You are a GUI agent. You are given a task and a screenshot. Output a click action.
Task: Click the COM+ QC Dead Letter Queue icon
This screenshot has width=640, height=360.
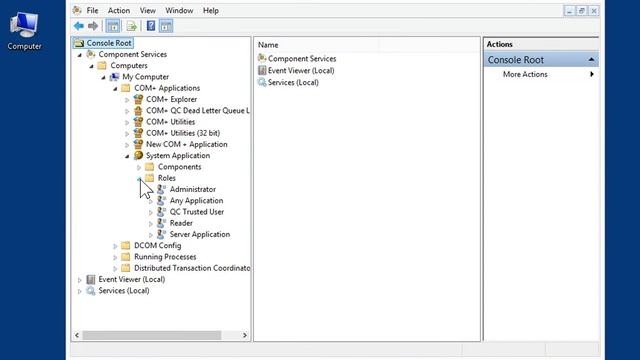(138, 111)
